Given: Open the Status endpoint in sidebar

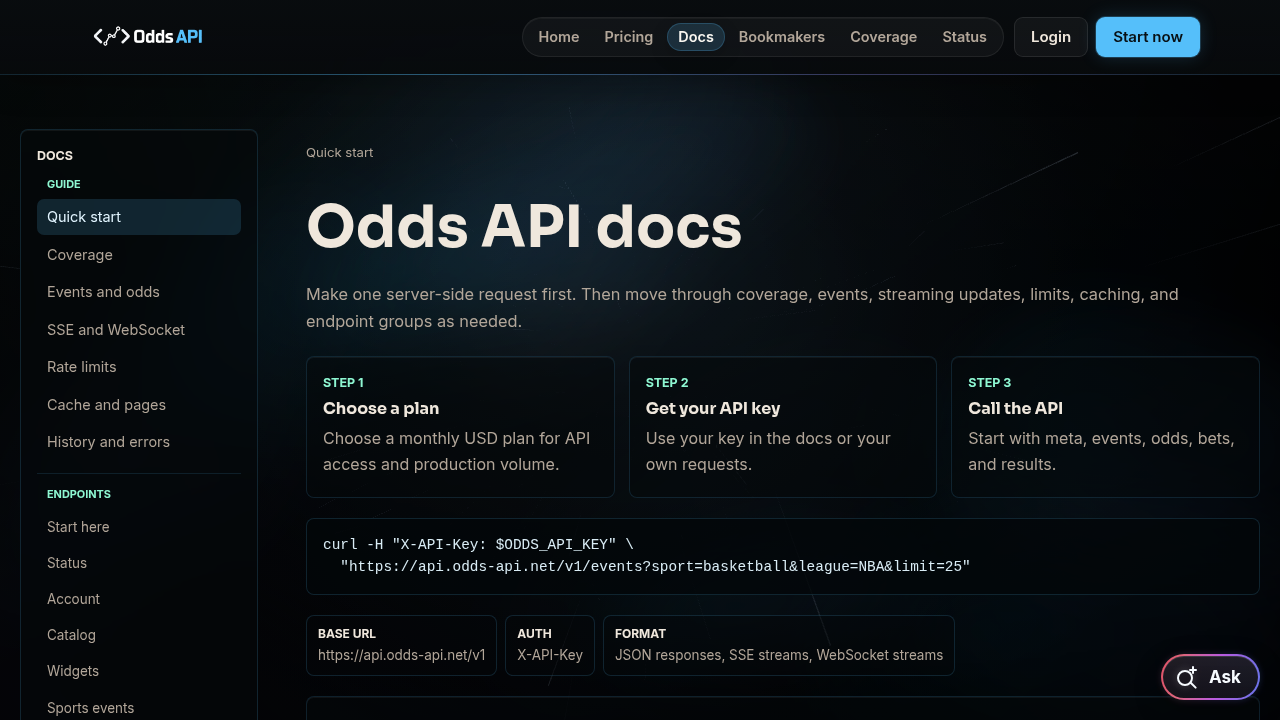Looking at the screenshot, I should 139,563.
